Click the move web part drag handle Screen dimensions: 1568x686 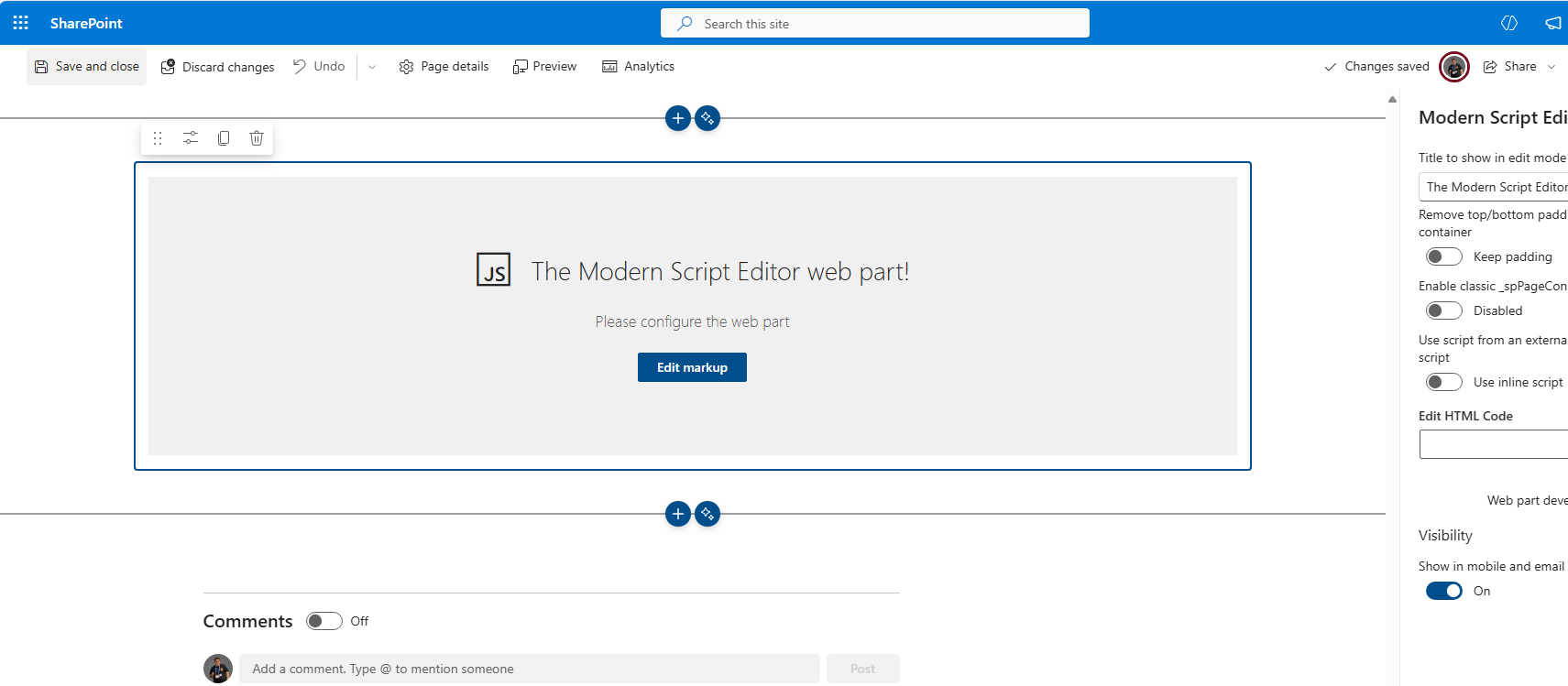[x=158, y=138]
